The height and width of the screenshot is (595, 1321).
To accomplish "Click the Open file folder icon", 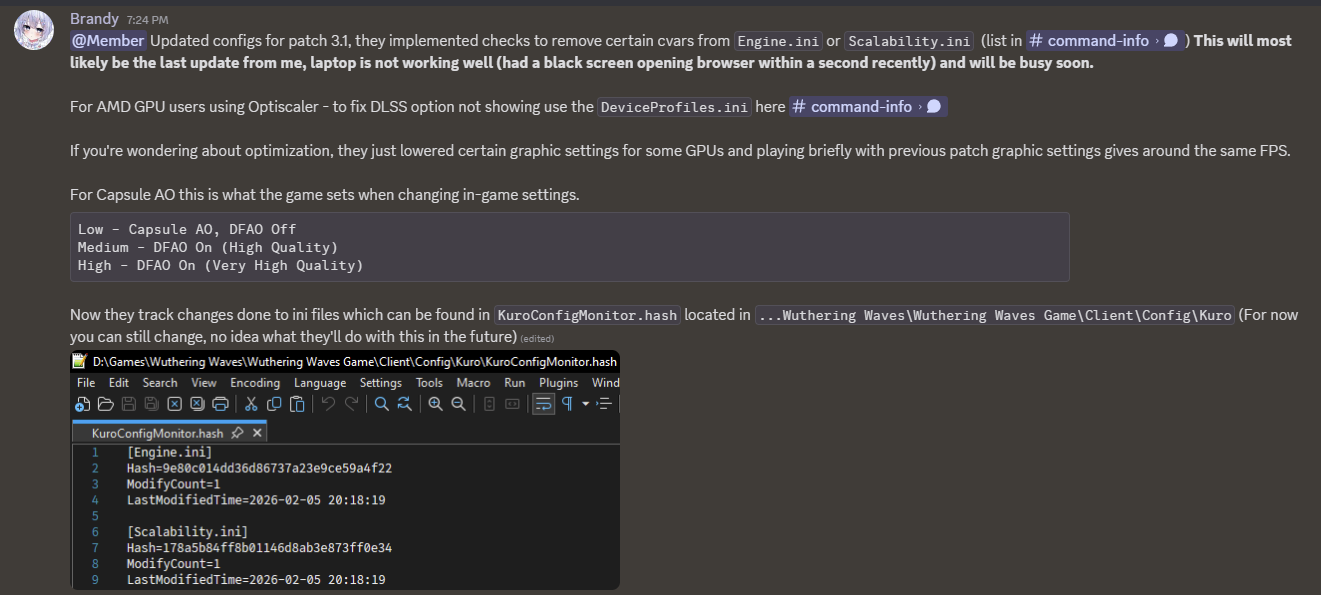I will point(105,404).
